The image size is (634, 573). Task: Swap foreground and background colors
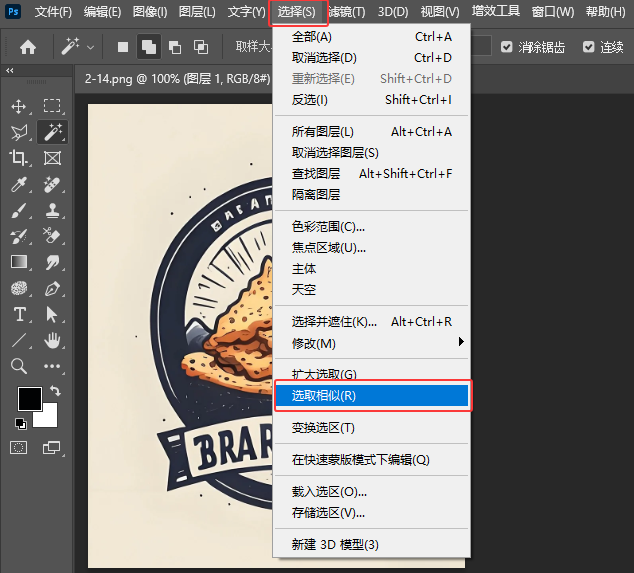point(55,391)
